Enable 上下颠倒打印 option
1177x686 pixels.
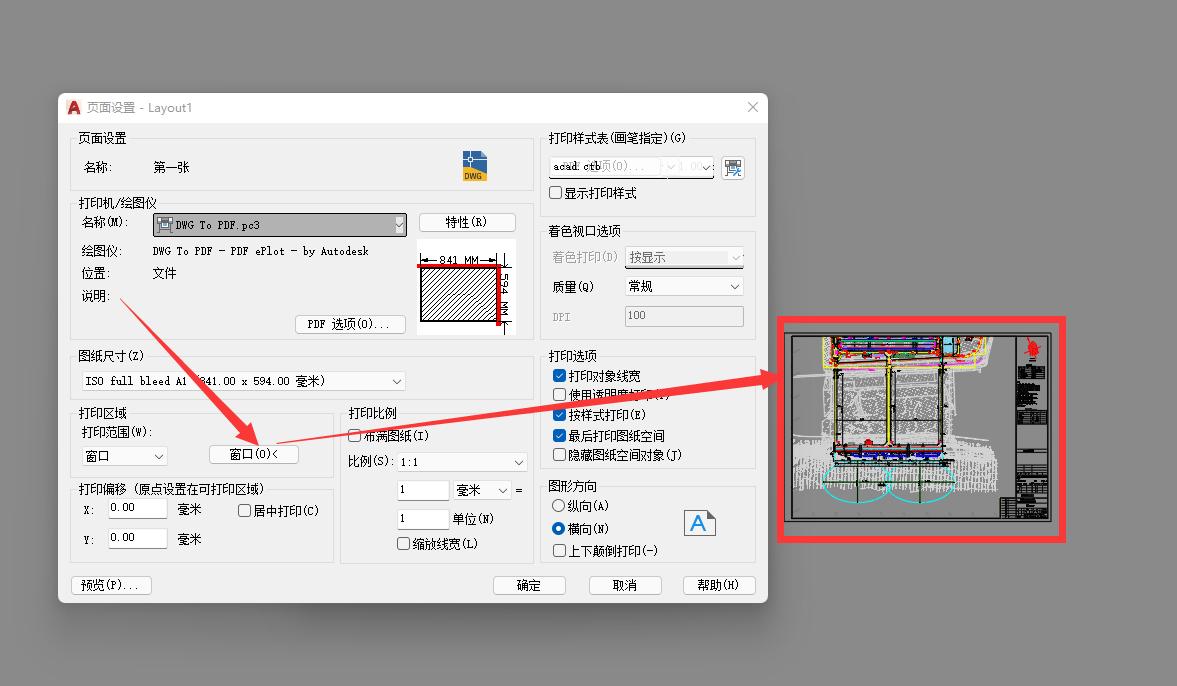point(558,548)
